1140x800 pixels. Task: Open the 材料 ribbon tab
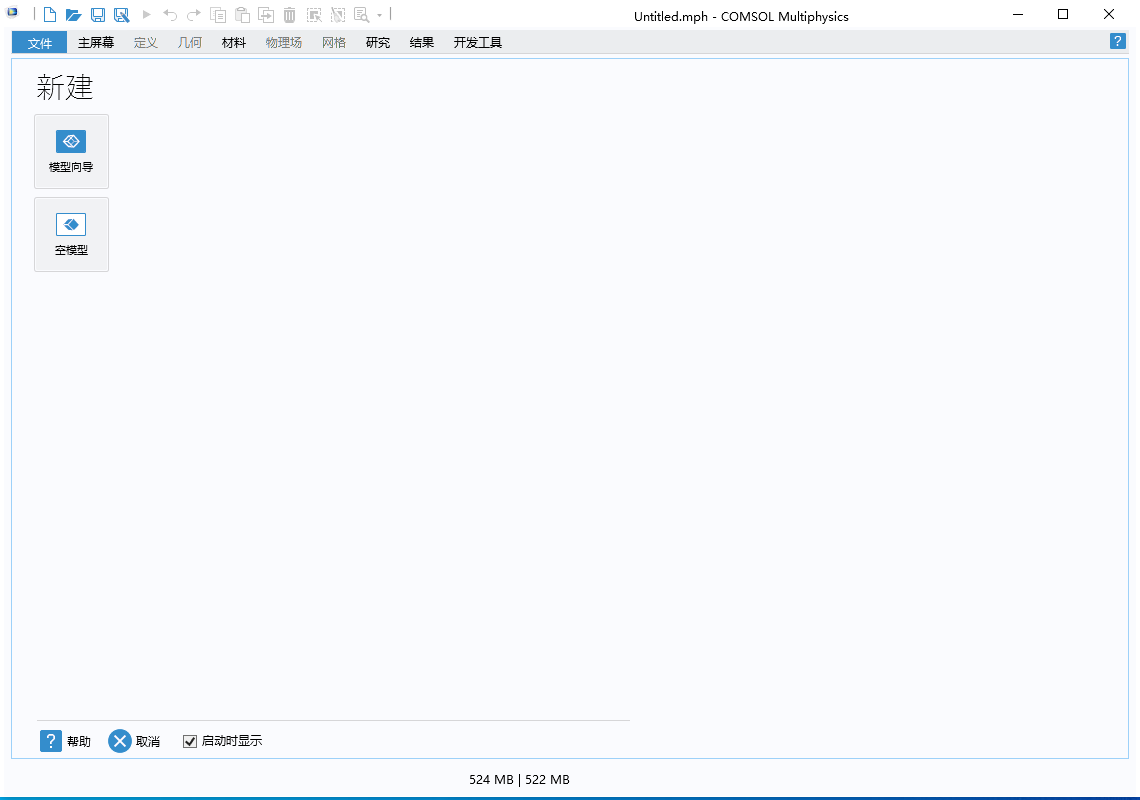pyautogui.click(x=234, y=43)
